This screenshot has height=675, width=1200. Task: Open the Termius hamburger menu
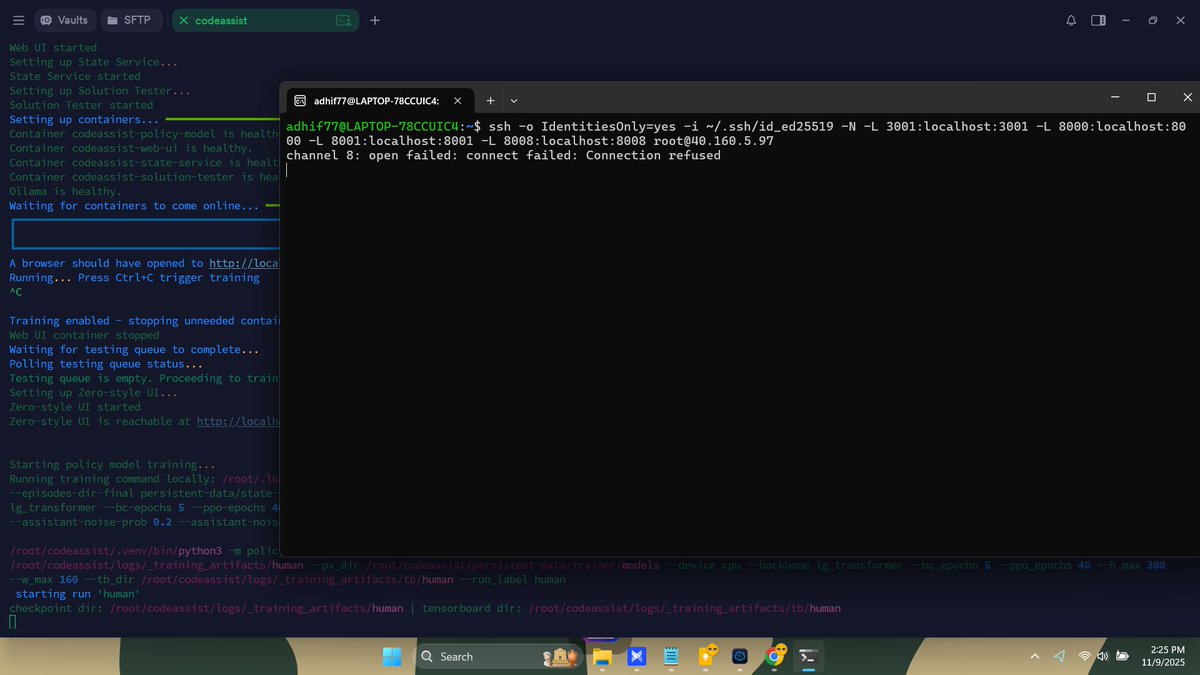[x=18, y=20]
